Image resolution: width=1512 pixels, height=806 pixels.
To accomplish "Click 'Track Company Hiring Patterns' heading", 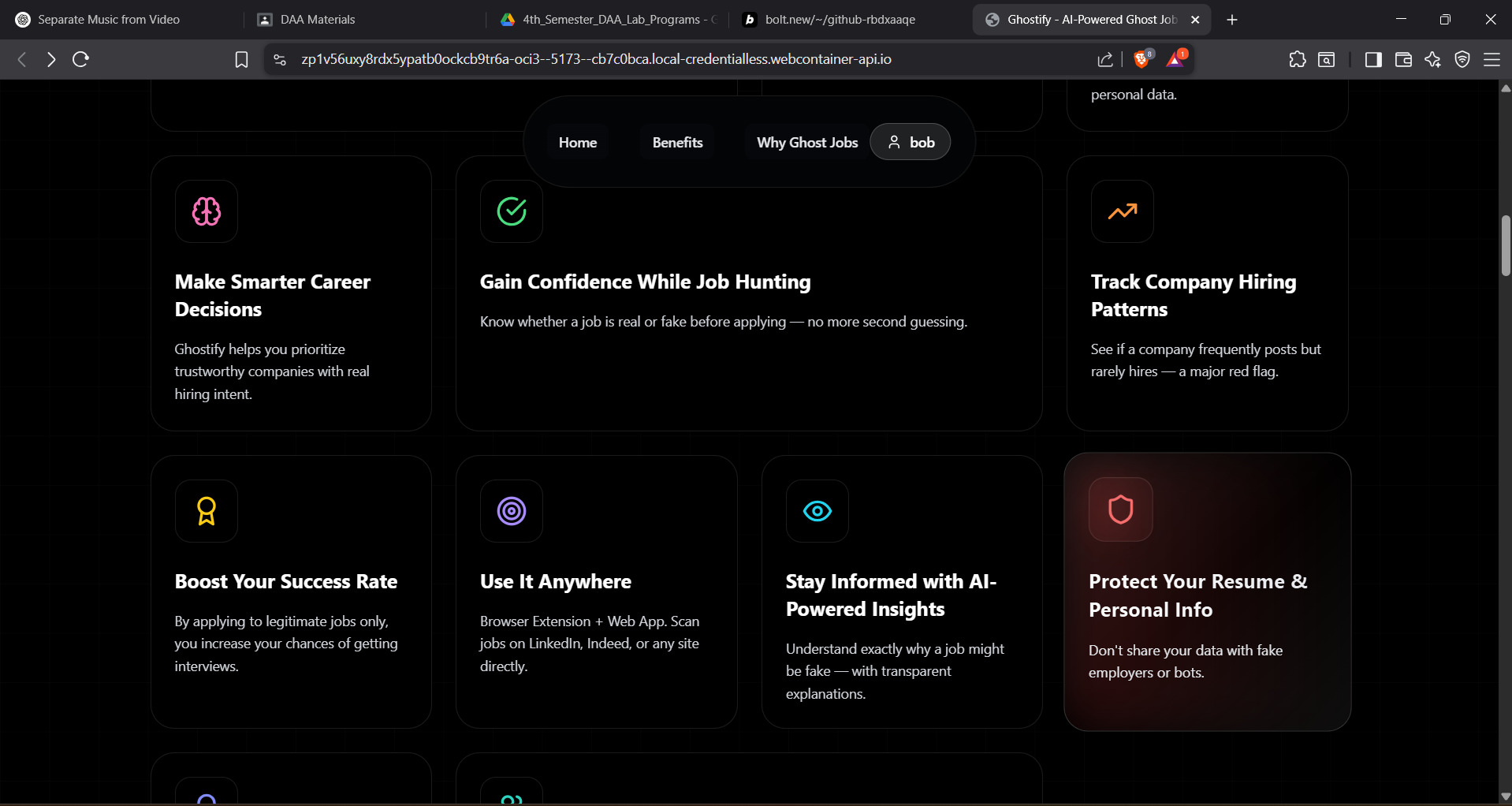I will click(x=1194, y=296).
